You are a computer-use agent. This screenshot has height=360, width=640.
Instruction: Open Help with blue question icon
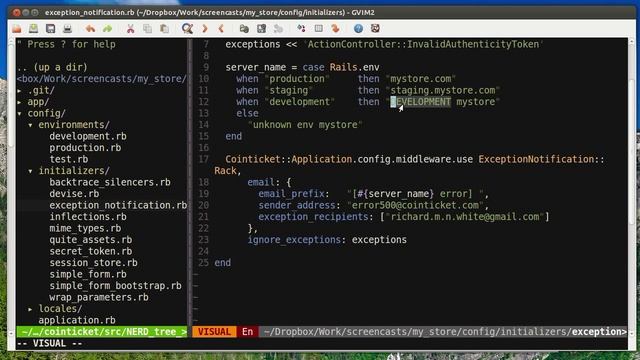click(358, 28)
